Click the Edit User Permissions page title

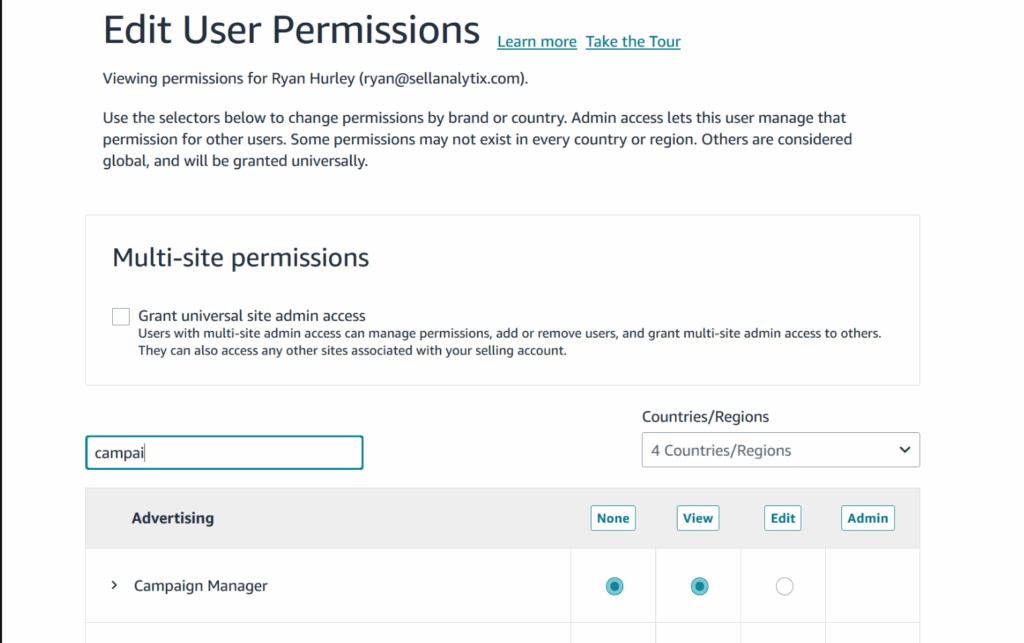(x=292, y=31)
